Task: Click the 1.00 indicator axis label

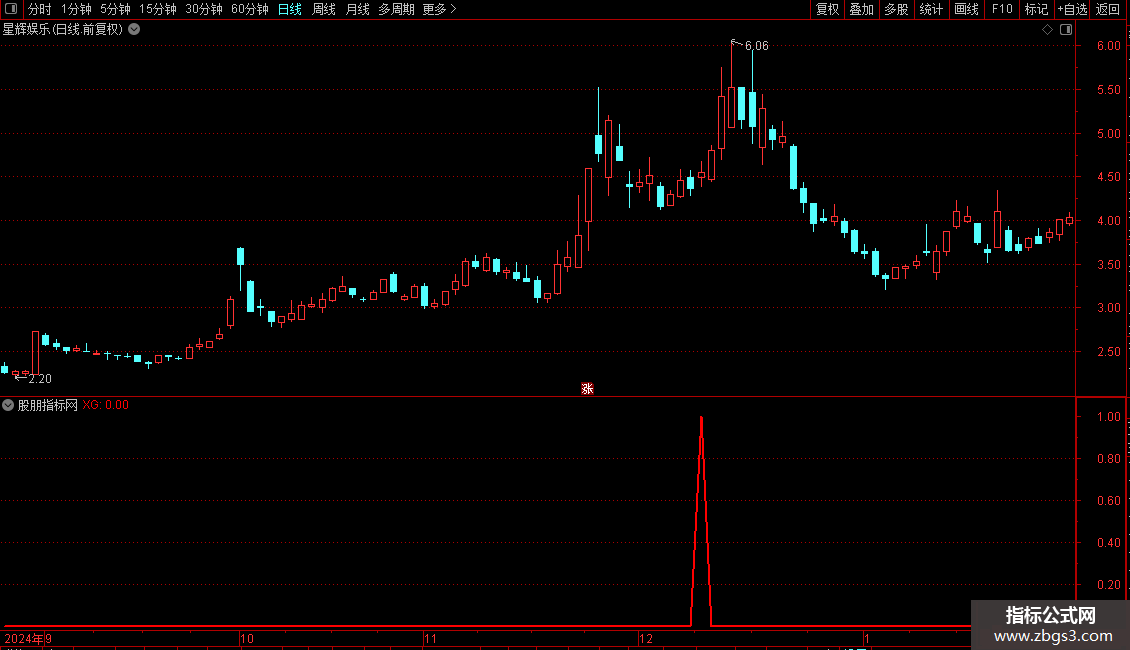Action: coord(1108,417)
